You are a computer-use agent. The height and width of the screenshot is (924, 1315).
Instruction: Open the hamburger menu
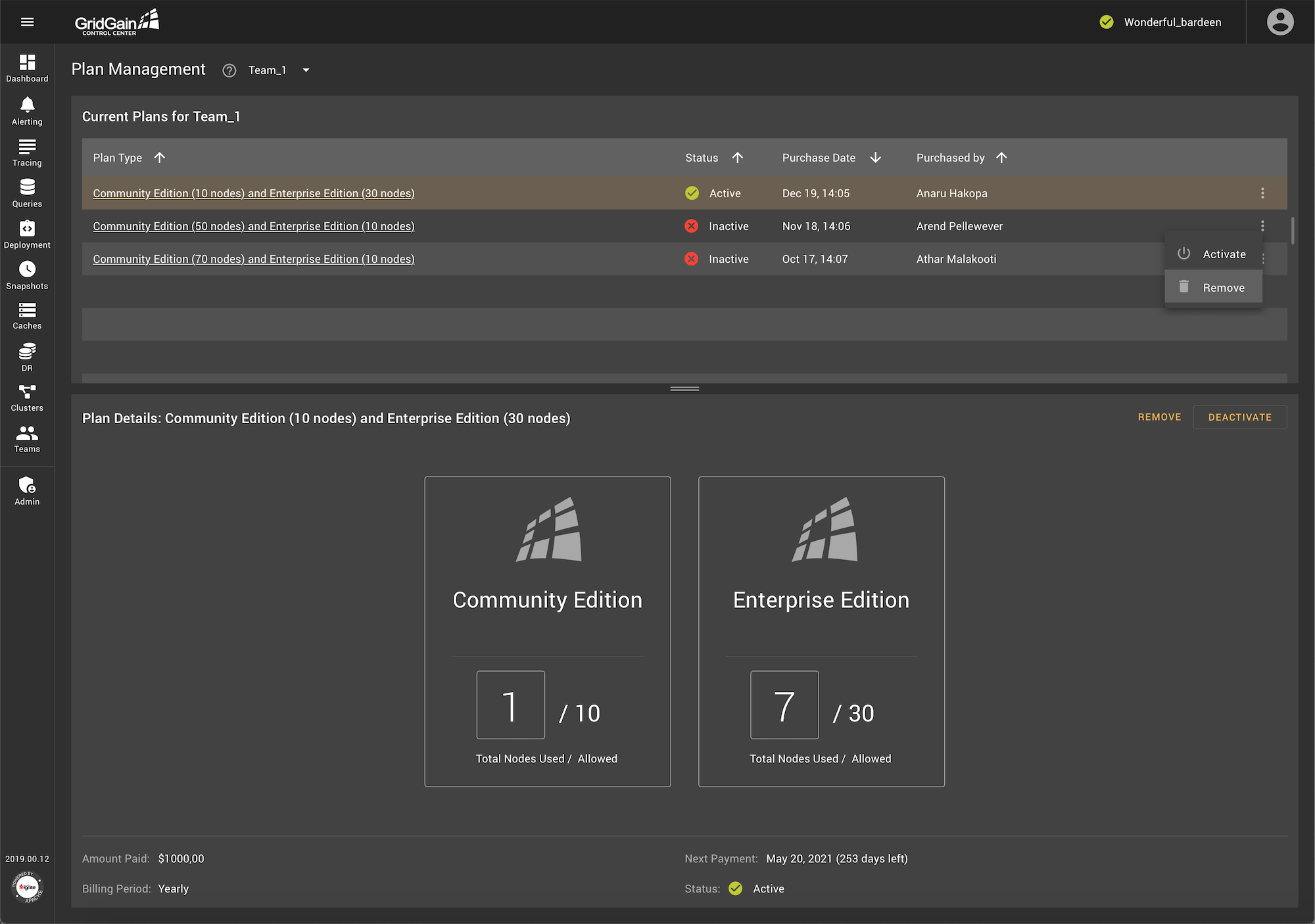pos(27,22)
